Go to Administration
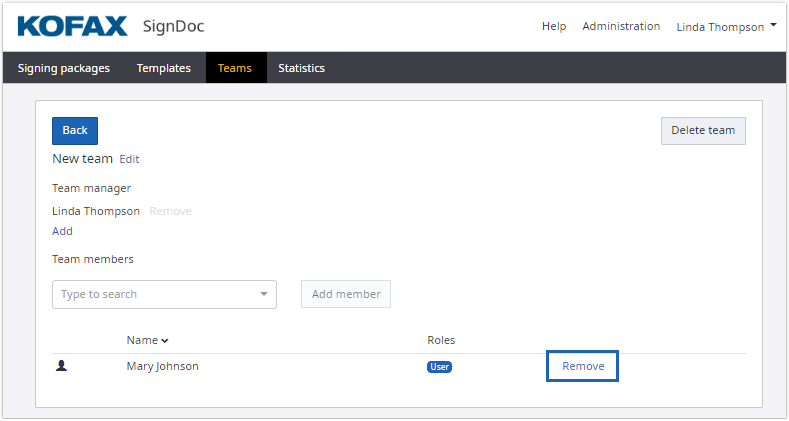789x421 pixels. [621, 26]
